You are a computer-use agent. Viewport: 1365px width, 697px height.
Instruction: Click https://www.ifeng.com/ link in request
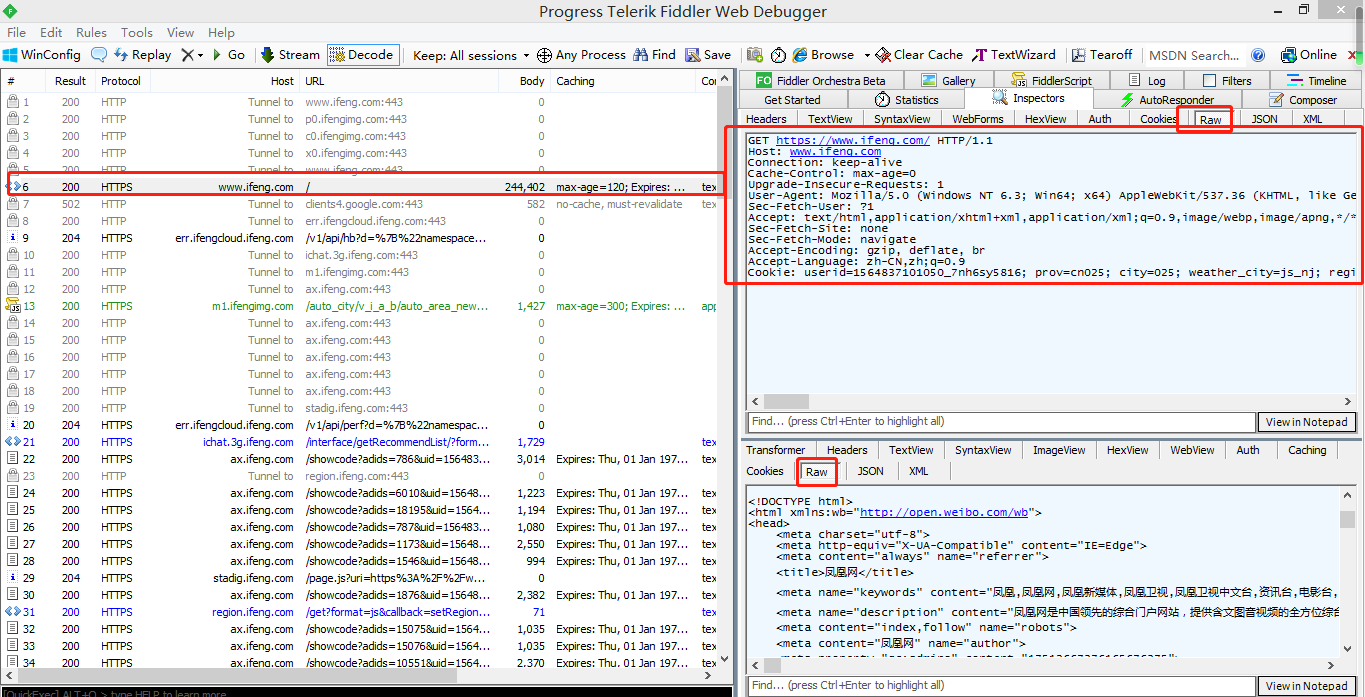pyautogui.click(x=852, y=141)
